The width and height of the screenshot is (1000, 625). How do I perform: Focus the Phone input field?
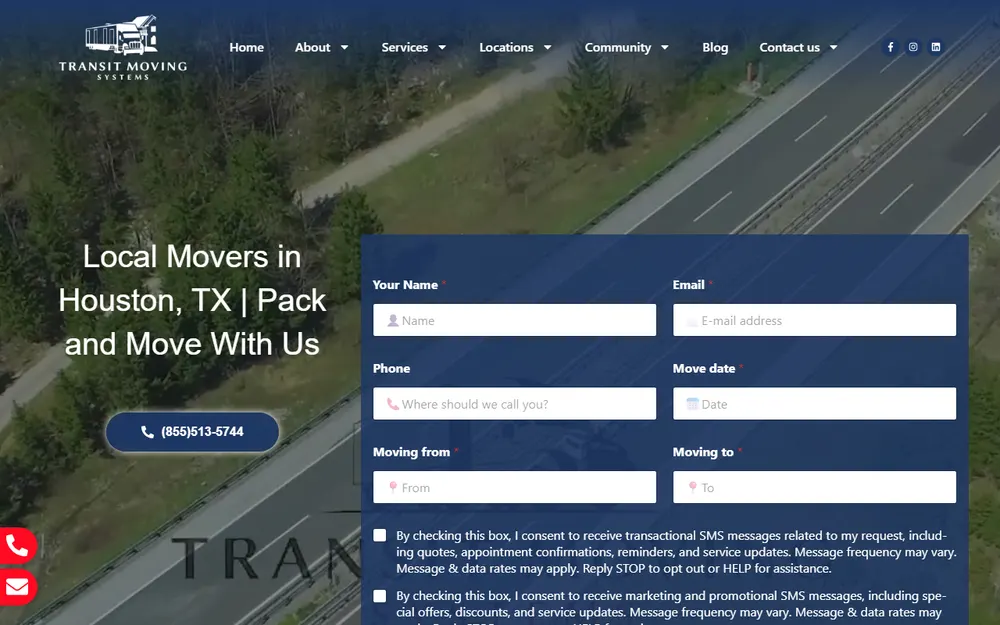(x=515, y=404)
